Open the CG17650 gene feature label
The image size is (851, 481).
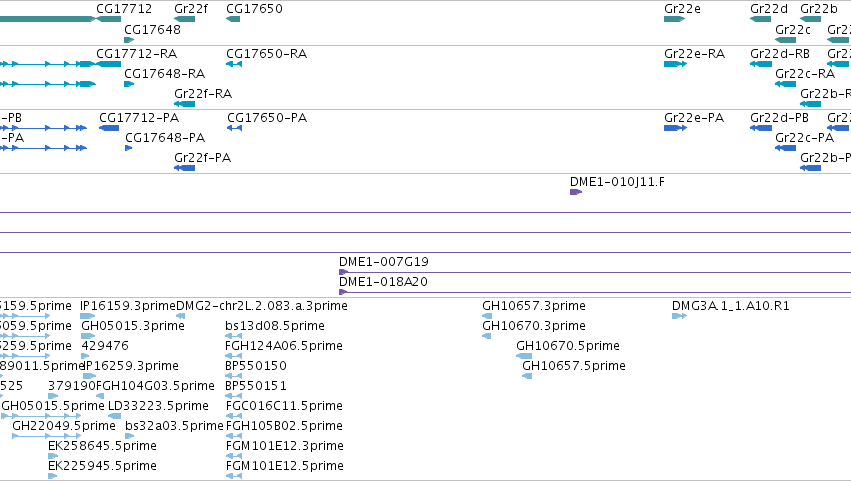click(254, 9)
